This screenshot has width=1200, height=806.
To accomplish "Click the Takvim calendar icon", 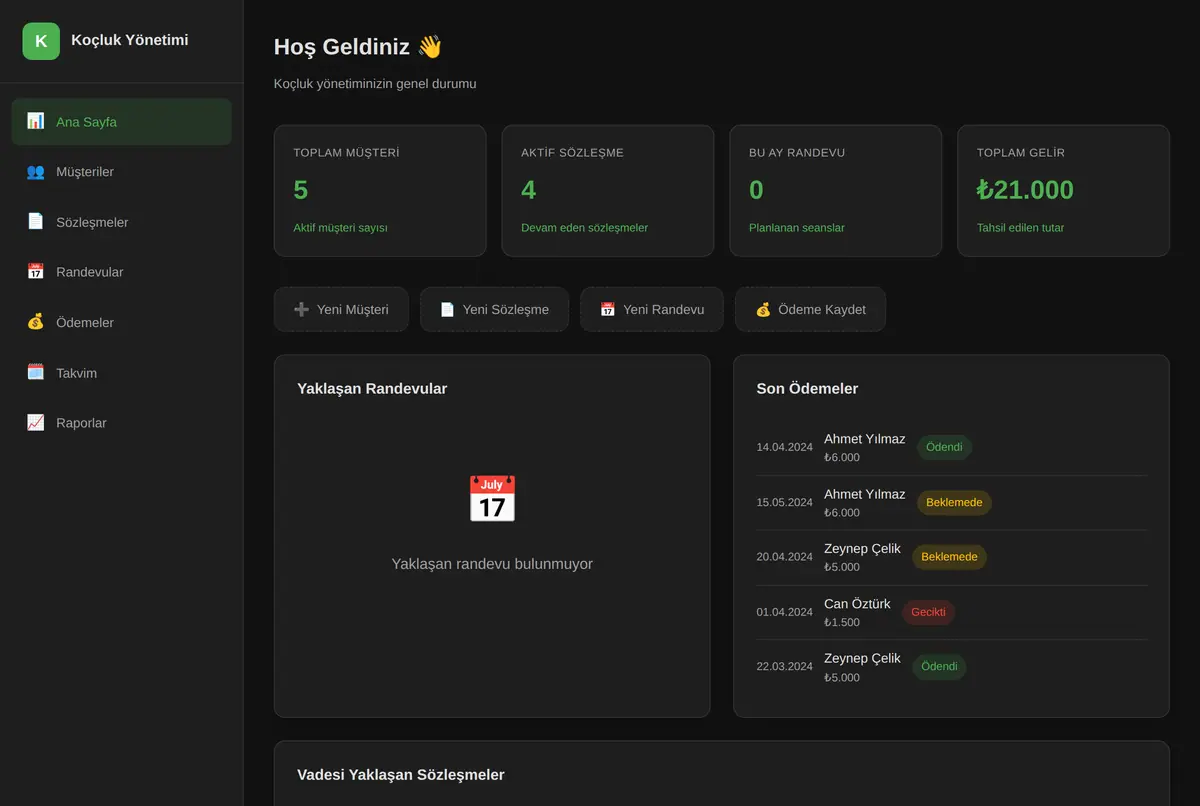I will pyautogui.click(x=35, y=372).
